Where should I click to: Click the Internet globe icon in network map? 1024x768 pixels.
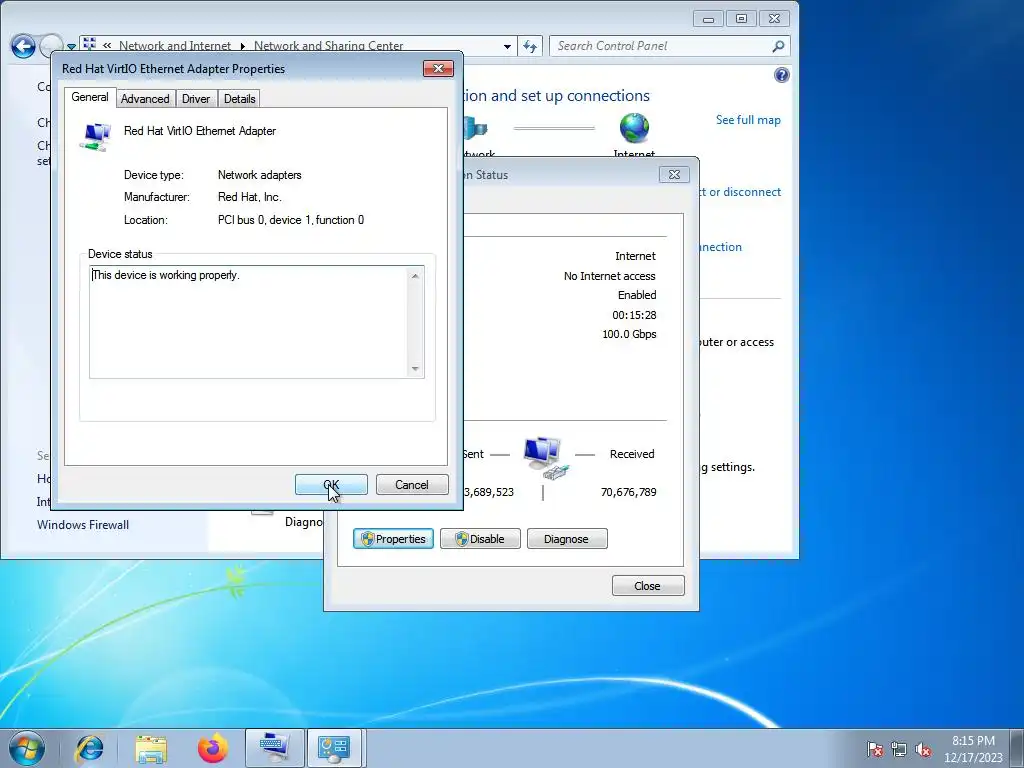tap(634, 128)
